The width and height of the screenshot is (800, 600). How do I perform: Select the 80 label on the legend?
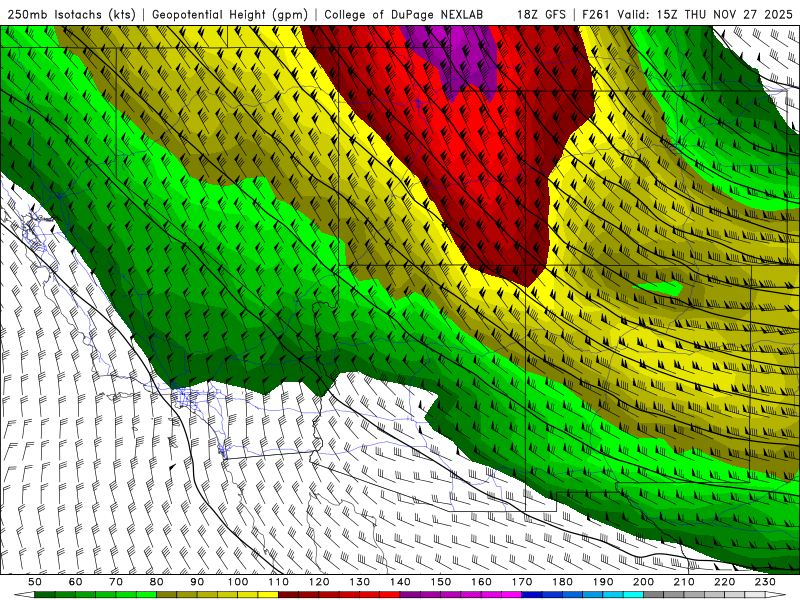157,582
